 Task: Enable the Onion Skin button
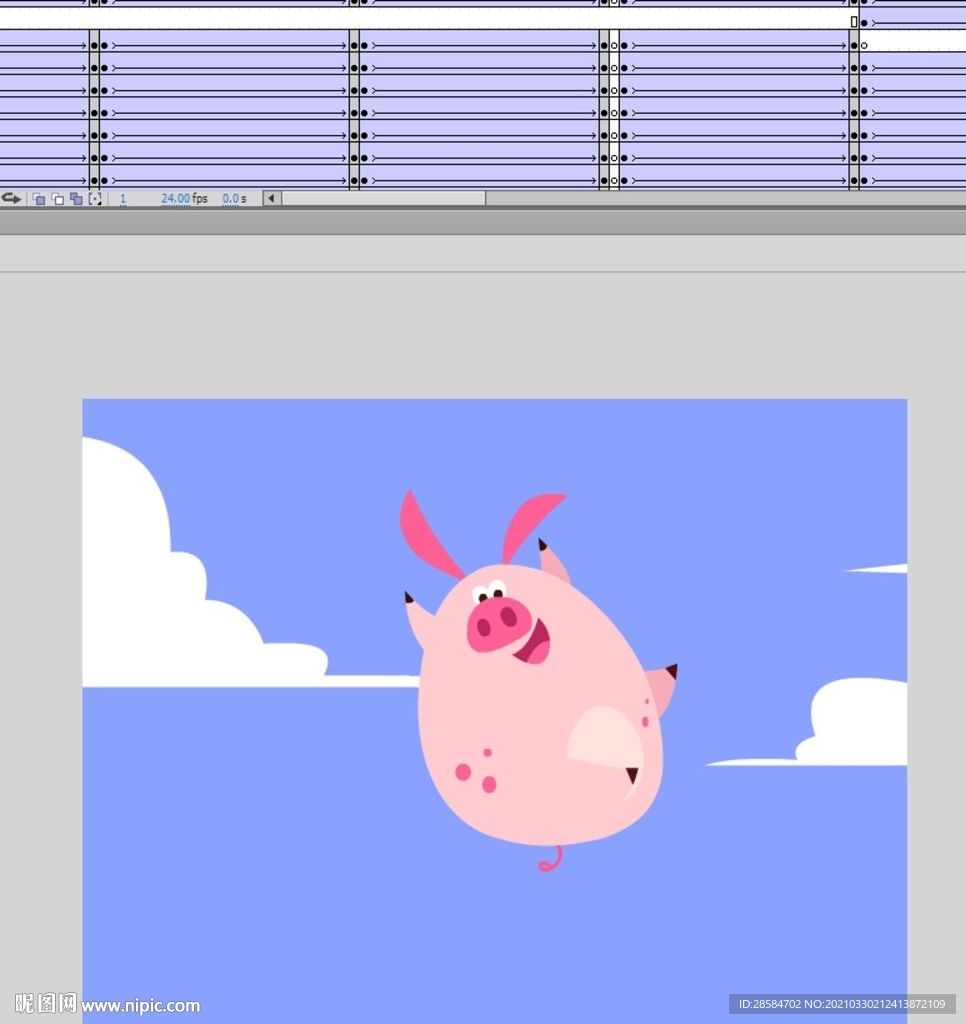click(x=39, y=199)
